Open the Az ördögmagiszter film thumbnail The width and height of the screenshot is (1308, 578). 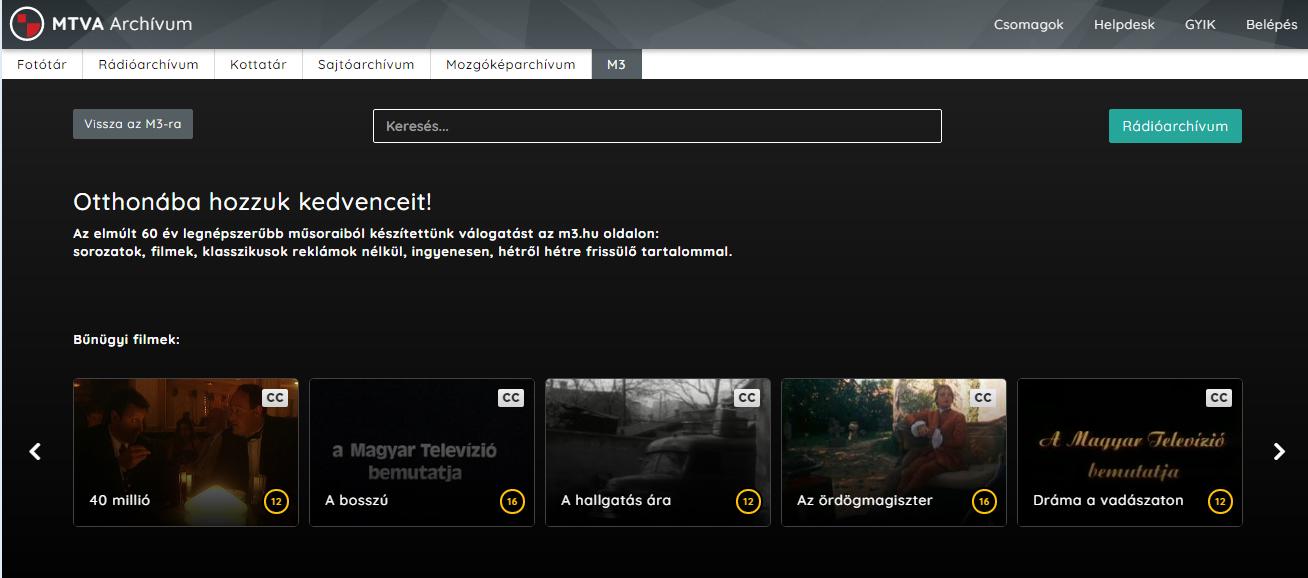click(894, 452)
